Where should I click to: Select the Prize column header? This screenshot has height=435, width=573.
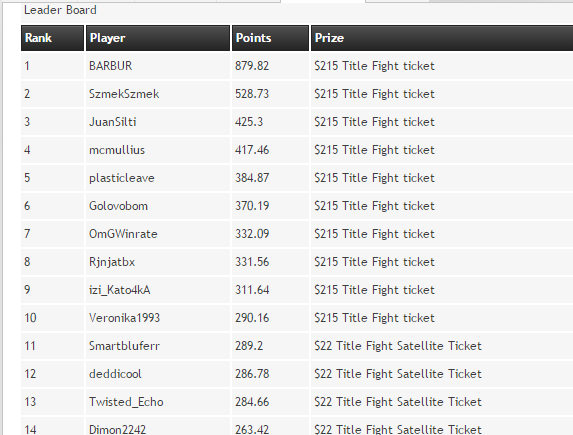442,38
